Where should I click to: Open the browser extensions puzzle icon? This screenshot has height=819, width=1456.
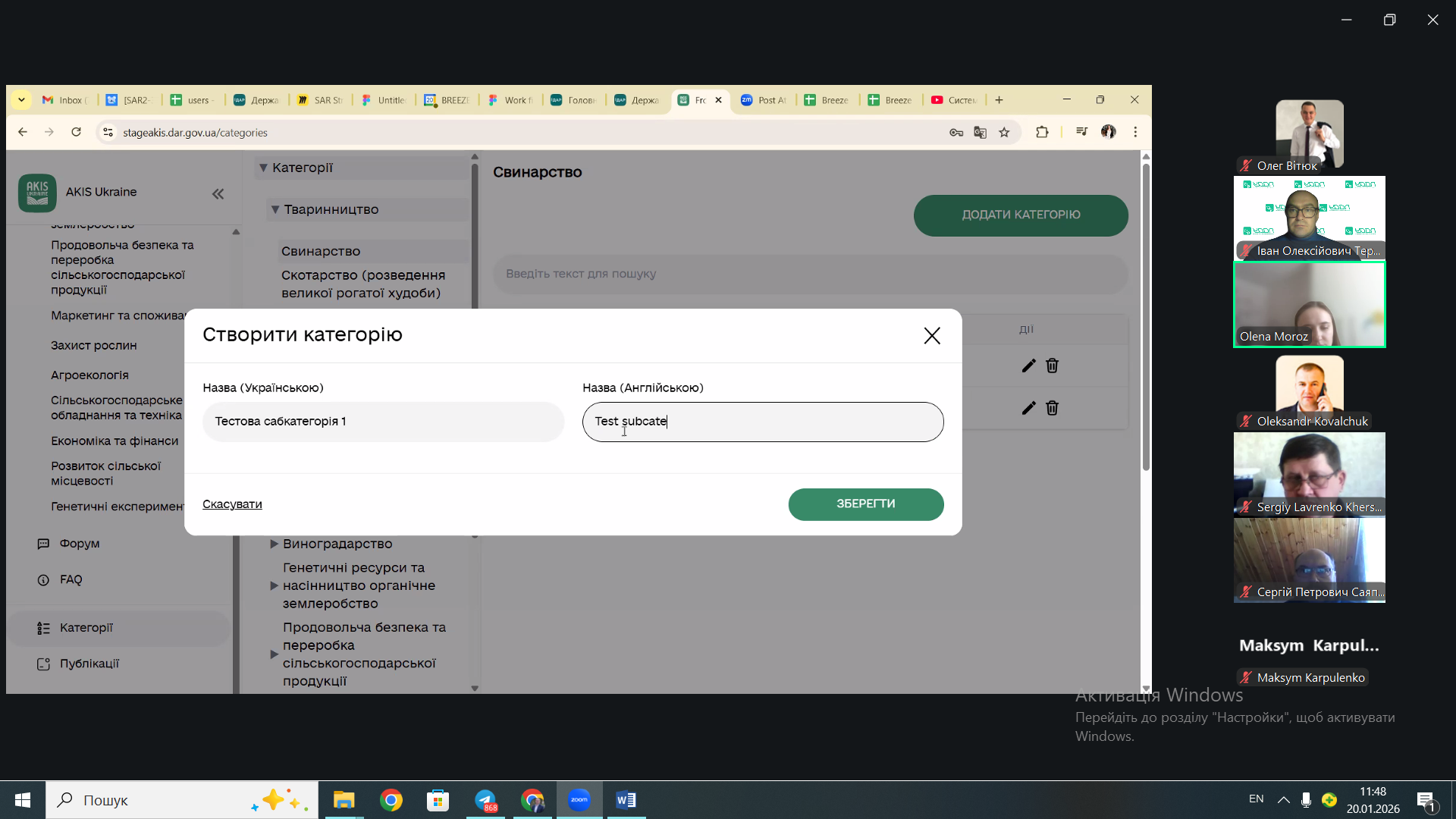pyautogui.click(x=1042, y=133)
